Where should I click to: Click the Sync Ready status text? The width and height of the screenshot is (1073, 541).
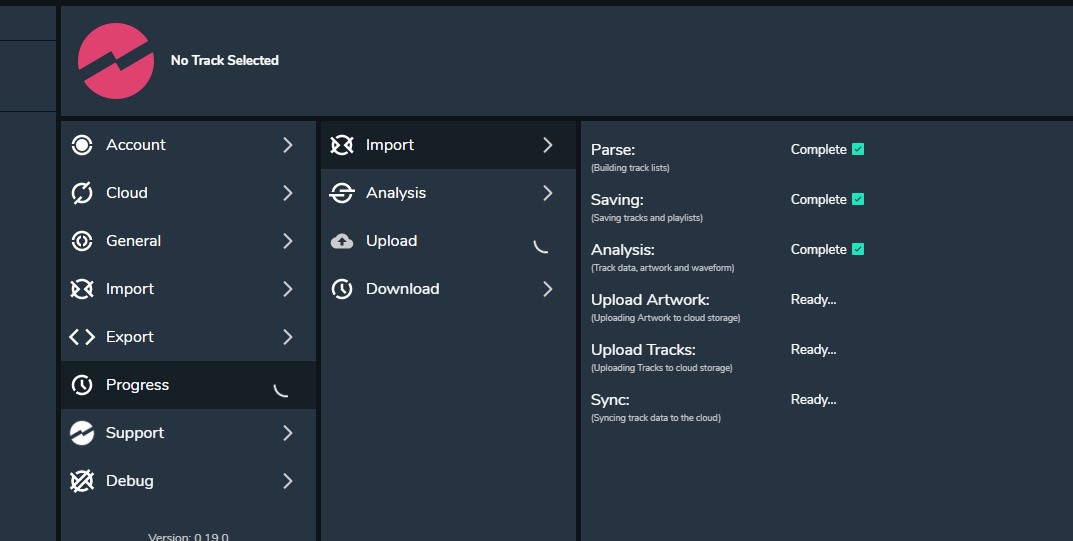pyautogui.click(x=813, y=400)
